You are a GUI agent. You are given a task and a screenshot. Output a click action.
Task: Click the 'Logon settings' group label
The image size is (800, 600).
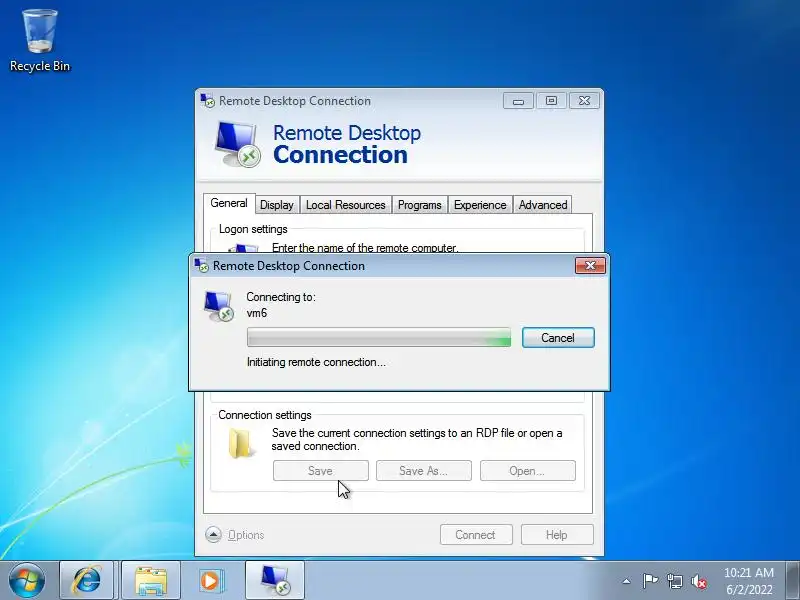253,229
